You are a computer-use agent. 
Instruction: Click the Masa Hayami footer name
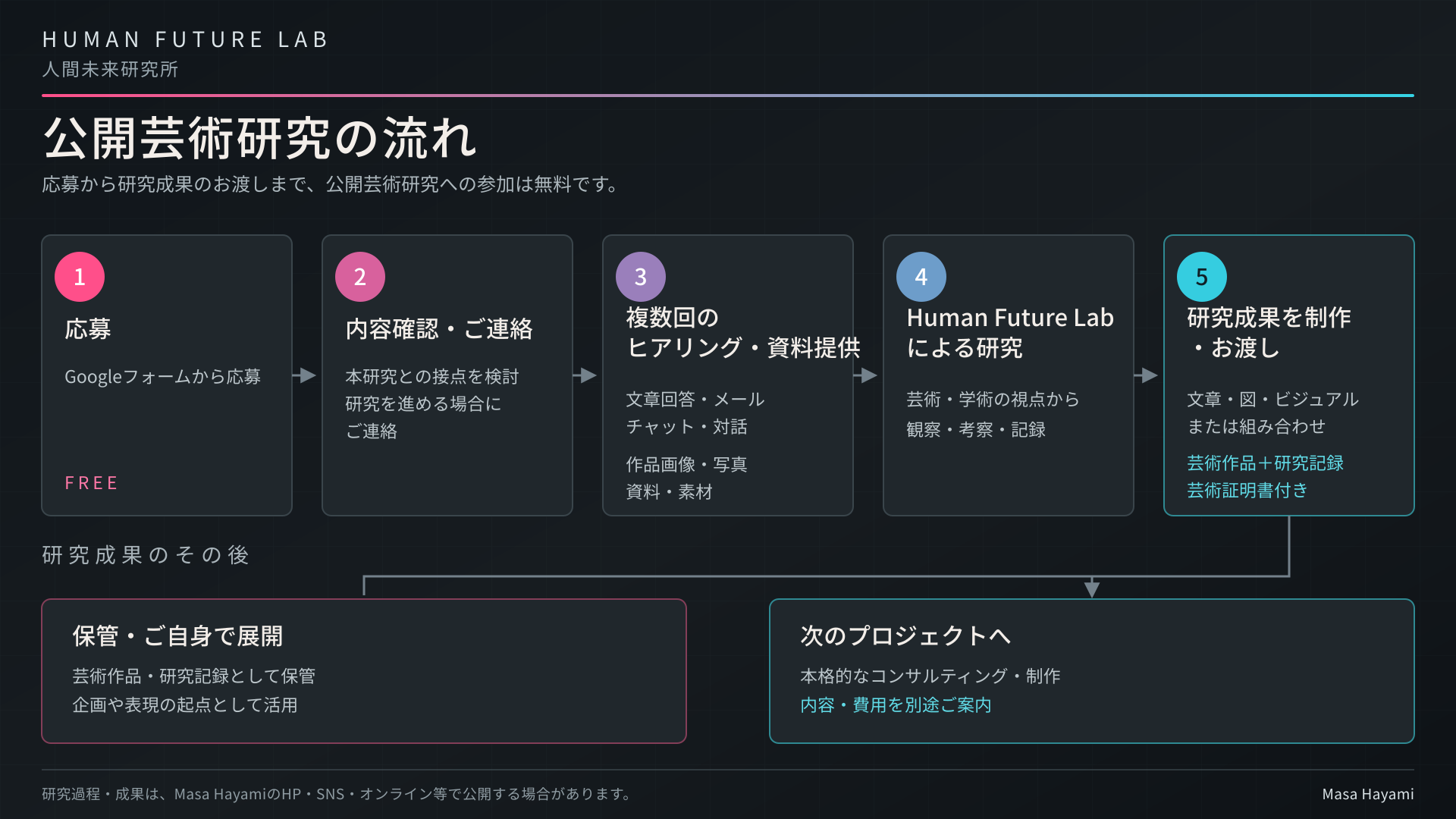click(x=1368, y=794)
